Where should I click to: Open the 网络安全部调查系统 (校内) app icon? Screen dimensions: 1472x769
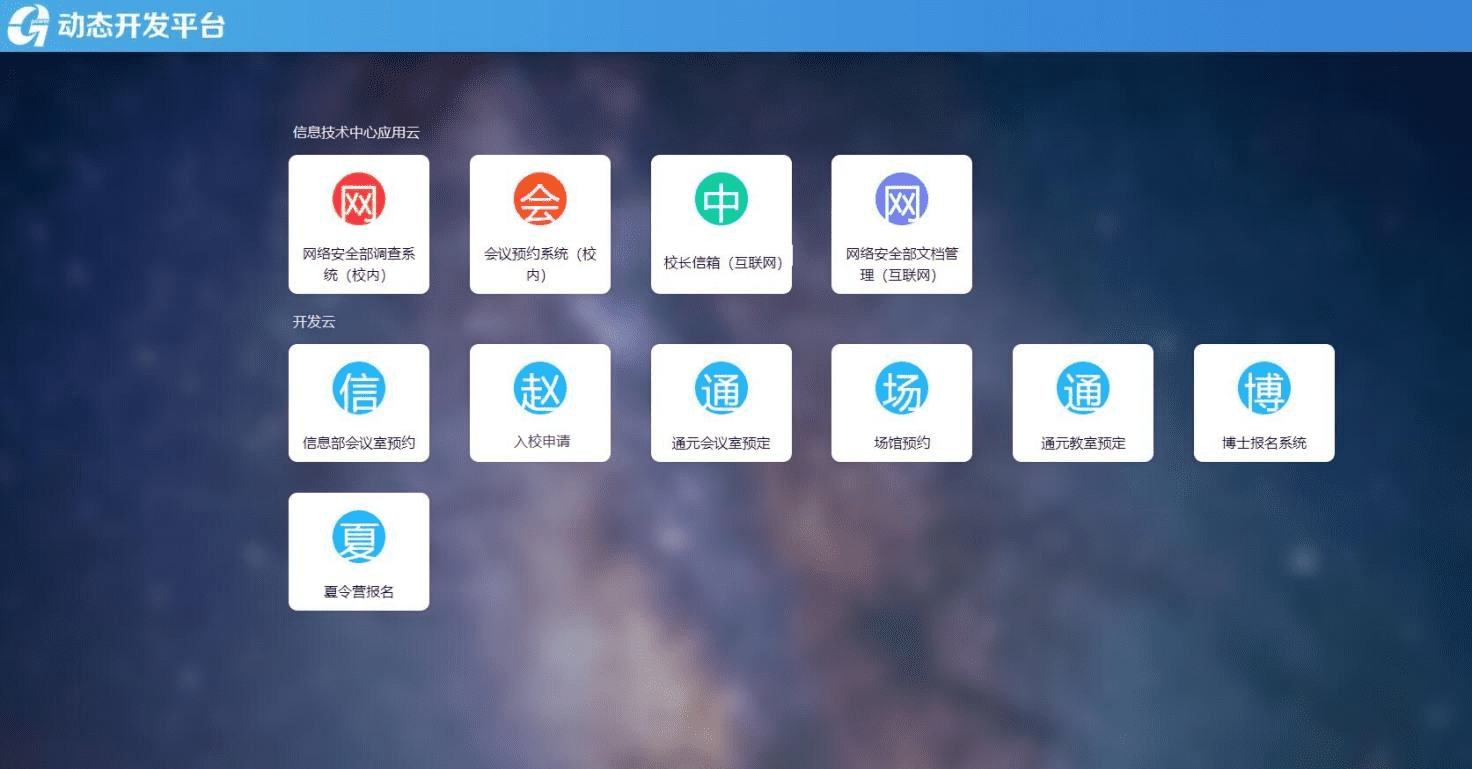[x=359, y=198]
